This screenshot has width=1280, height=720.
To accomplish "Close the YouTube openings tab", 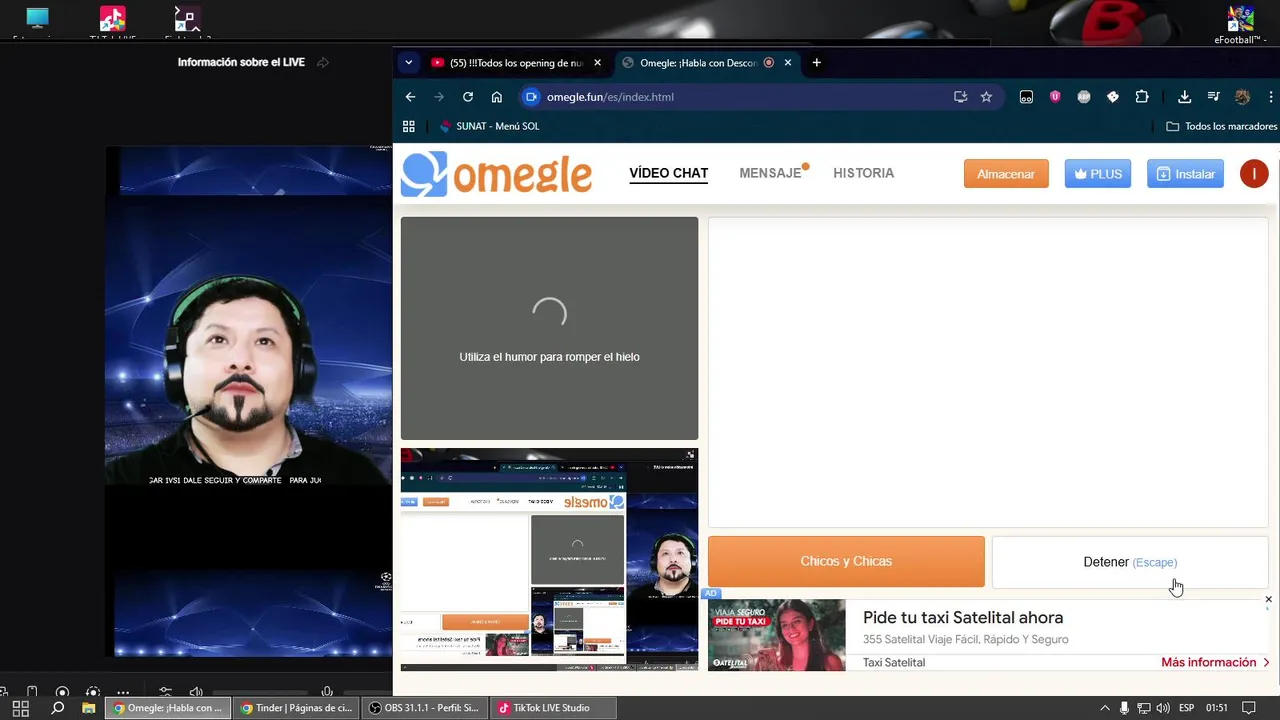I will point(598,62).
